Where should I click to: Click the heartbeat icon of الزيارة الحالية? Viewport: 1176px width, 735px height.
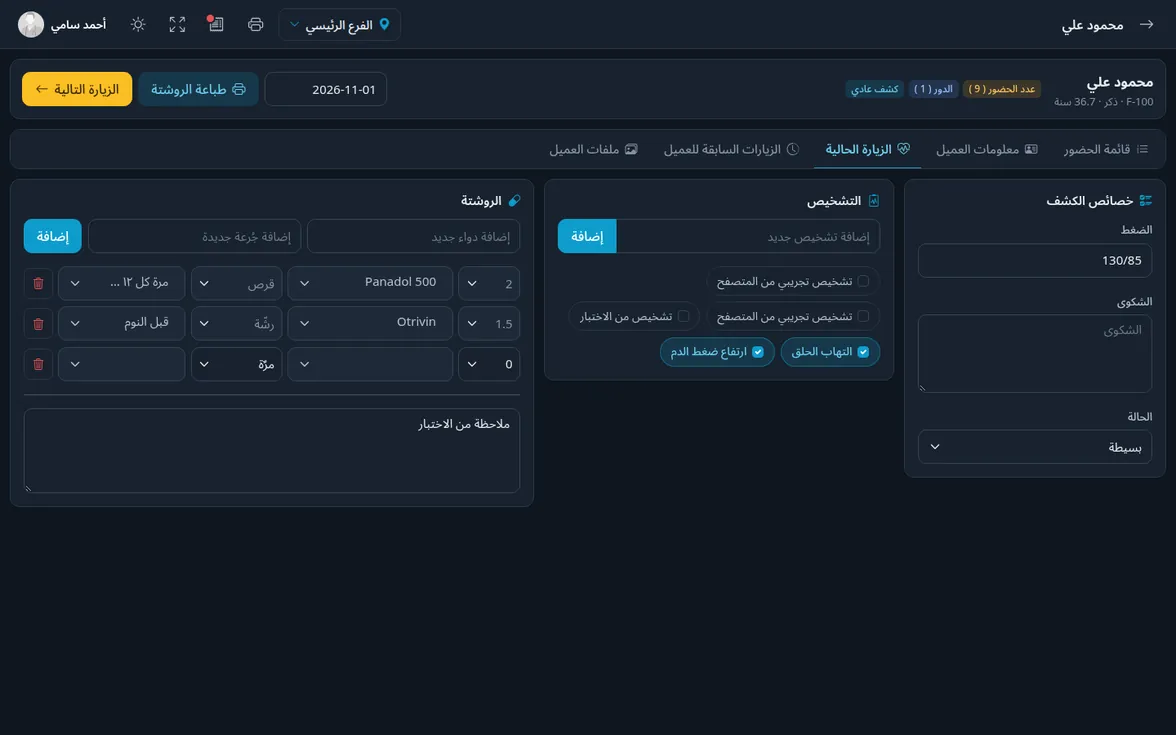(904, 148)
